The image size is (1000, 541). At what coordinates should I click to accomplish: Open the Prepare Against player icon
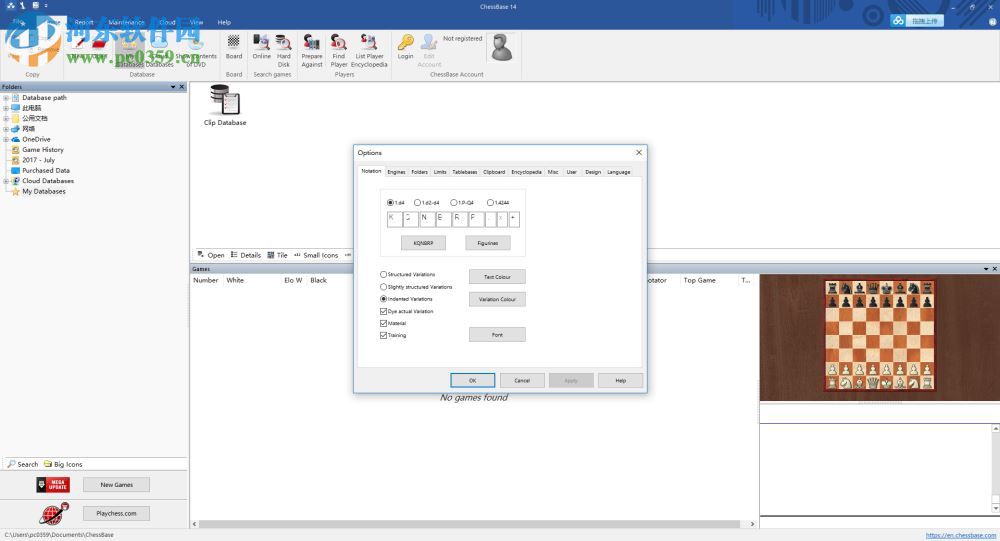coord(311,51)
